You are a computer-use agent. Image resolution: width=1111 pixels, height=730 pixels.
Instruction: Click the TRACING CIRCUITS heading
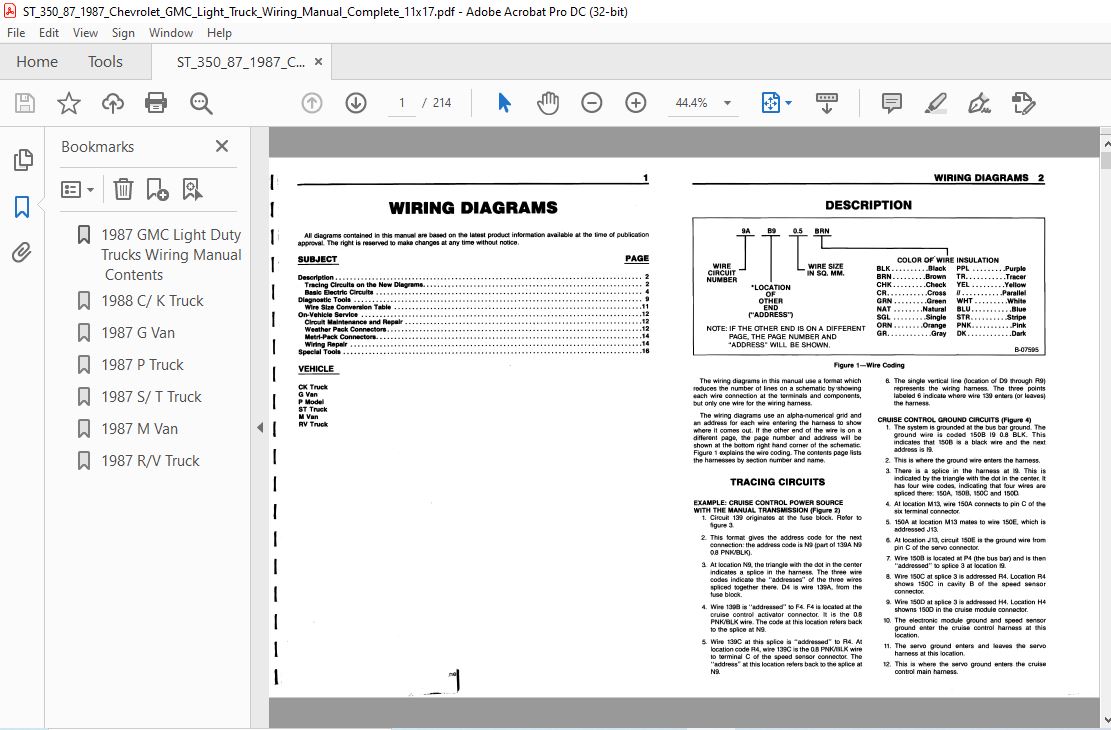click(x=777, y=482)
